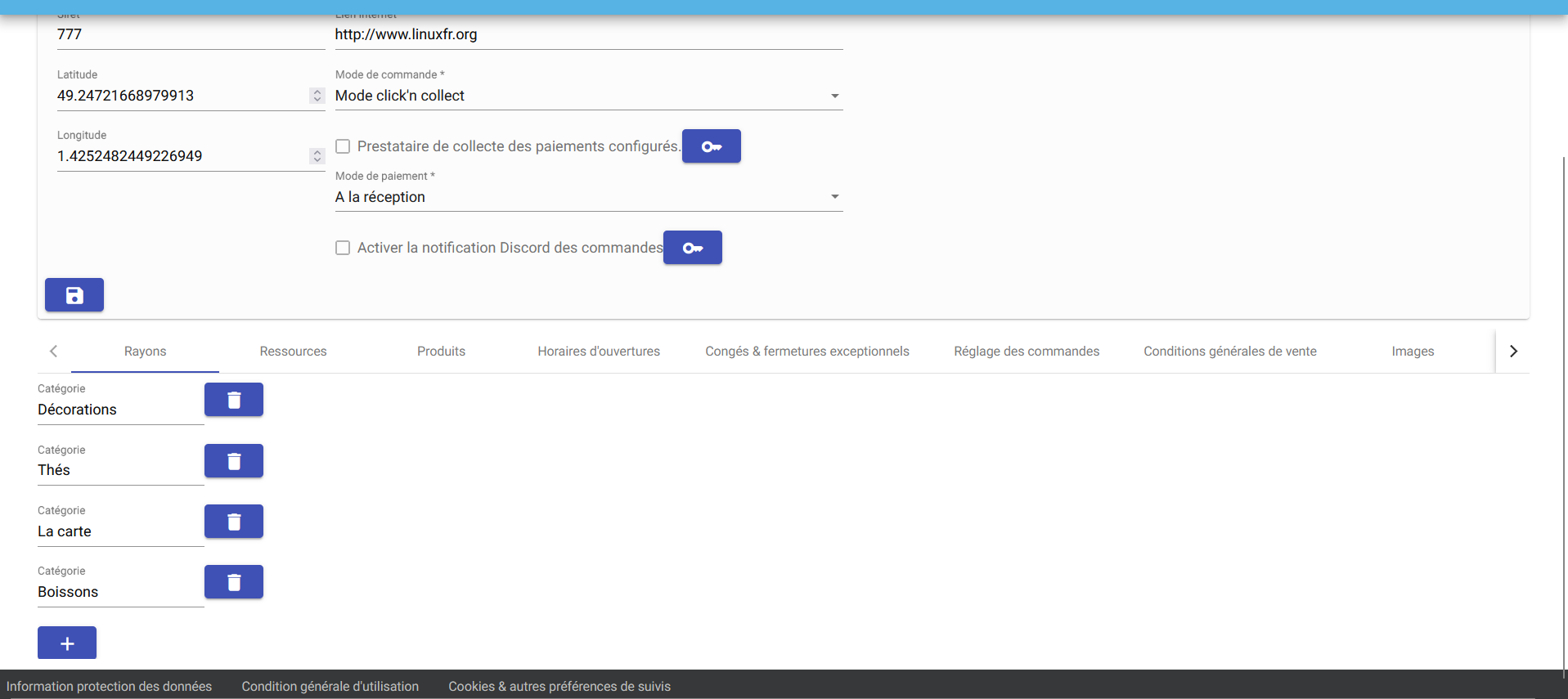Viewport: 1568px width, 699px height.
Task: Enable payment collection provider checkbox
Action: coord(343,146)
